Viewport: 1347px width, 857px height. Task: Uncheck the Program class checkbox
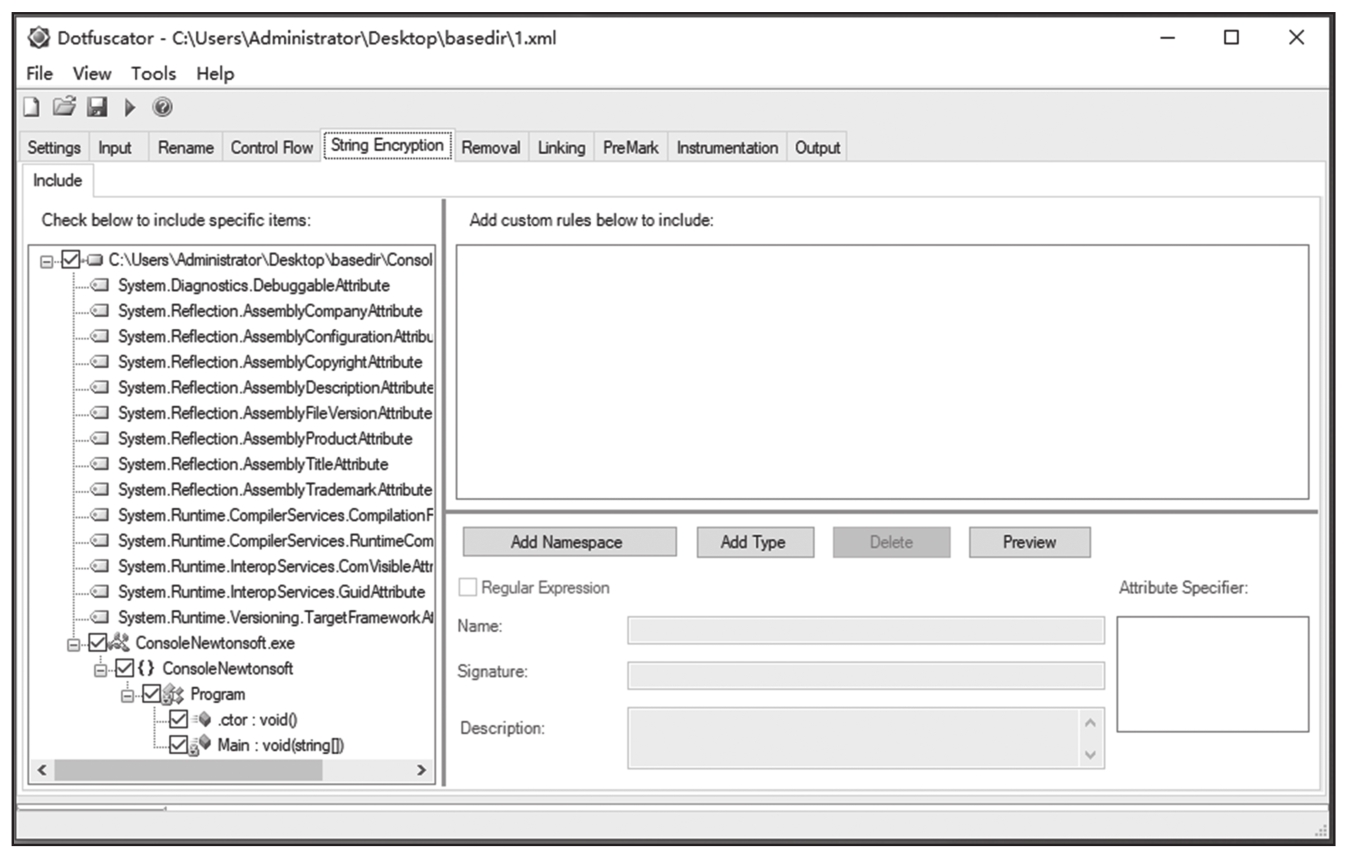point(151,694)
